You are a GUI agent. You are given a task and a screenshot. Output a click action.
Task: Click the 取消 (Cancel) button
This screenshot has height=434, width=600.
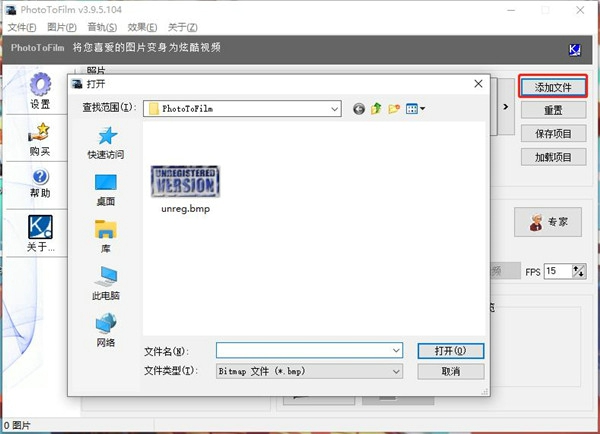[x=450, y=371]
